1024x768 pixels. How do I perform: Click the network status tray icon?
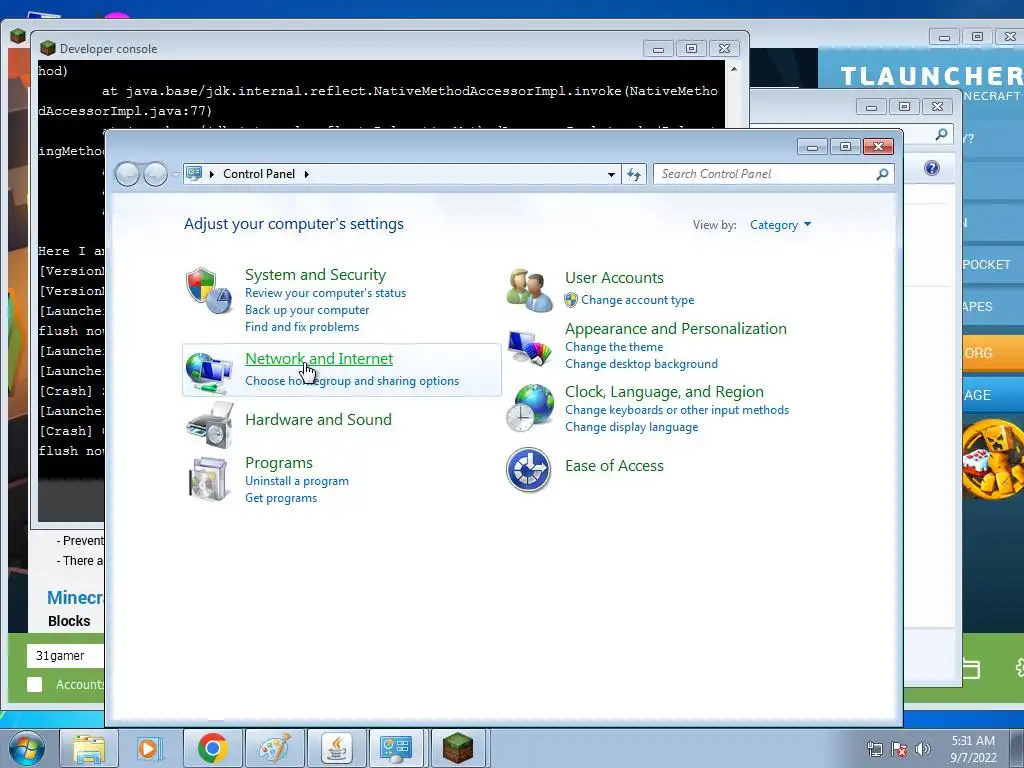click(x=874, y=749)
